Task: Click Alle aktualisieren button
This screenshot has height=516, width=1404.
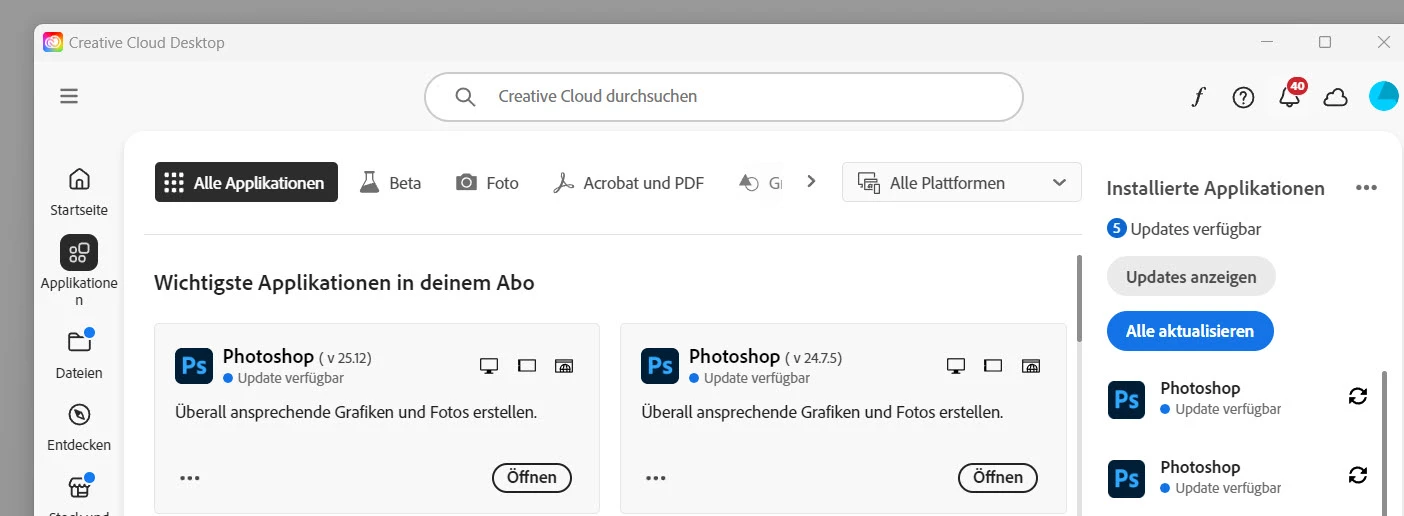Action: point(1190,331)
